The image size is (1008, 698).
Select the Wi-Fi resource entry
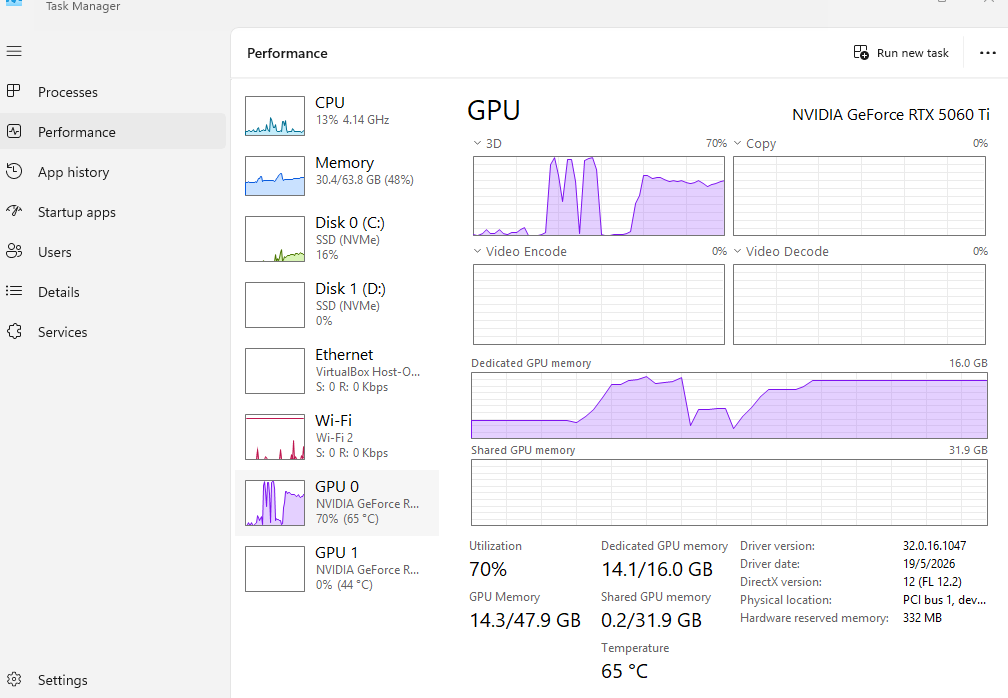point(337,436)
